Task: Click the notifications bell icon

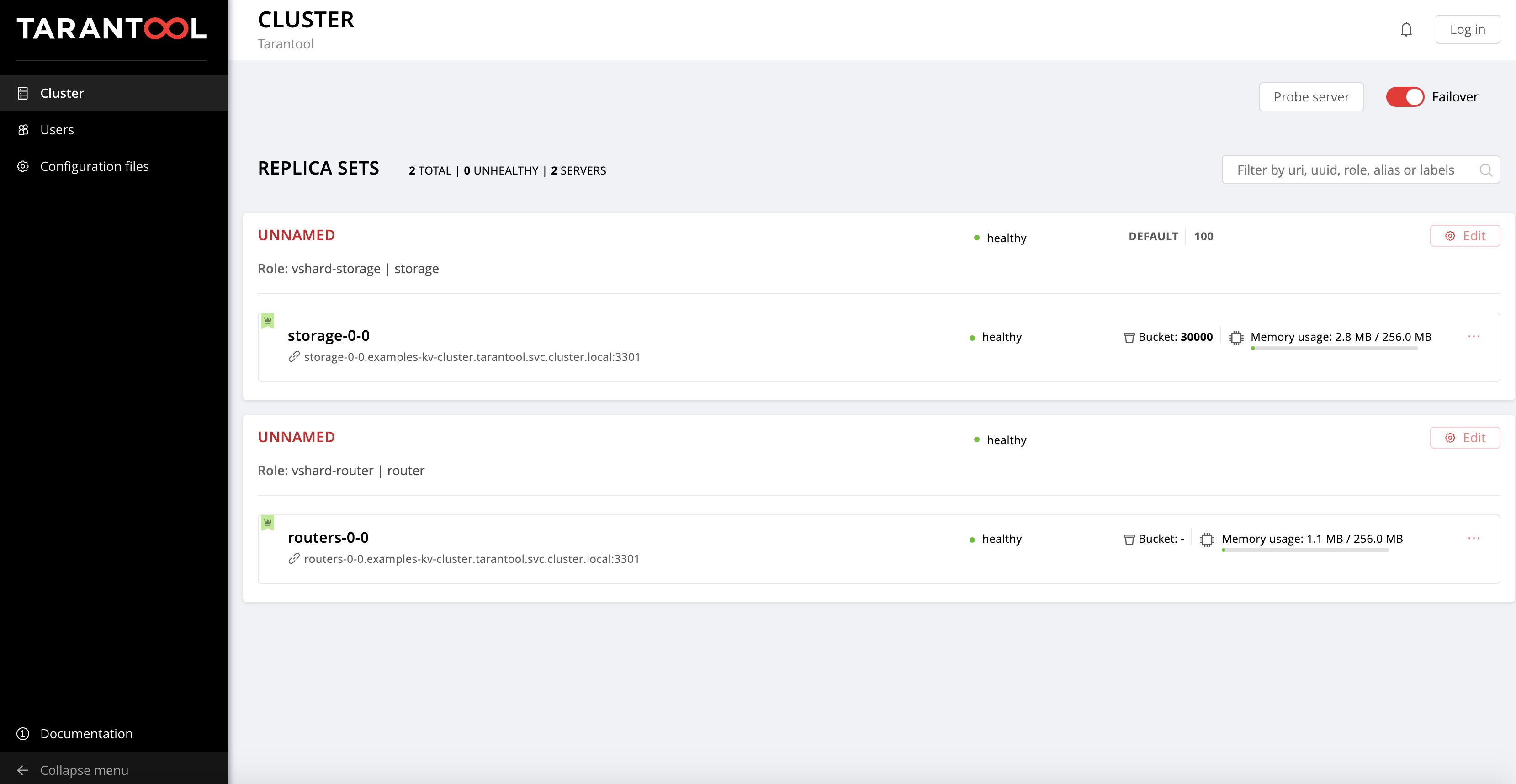Action: pyautogui.click(x=1405, y=29)
